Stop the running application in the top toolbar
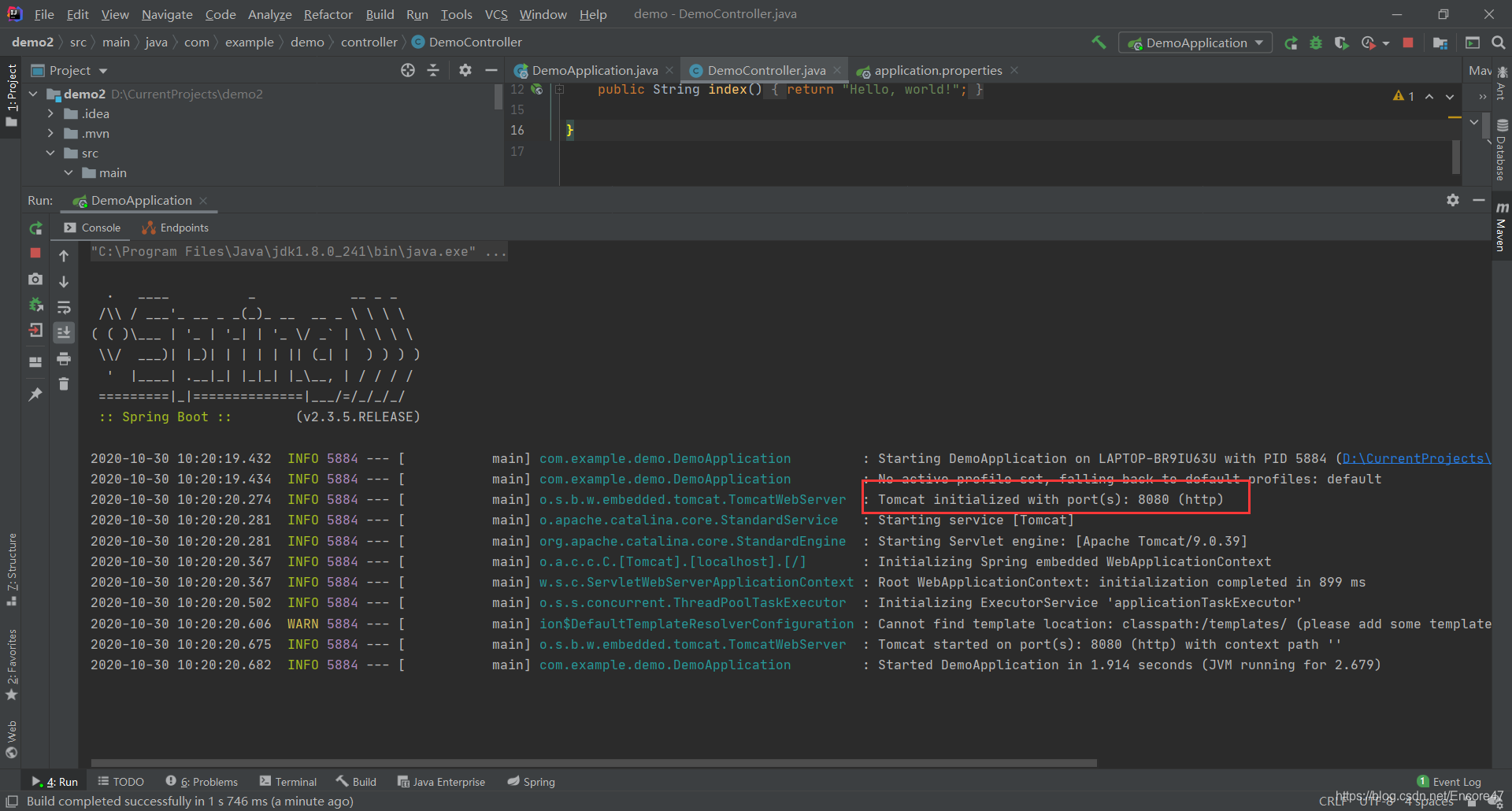The width and height of the screenshot is (1512, 811). 1408,43
